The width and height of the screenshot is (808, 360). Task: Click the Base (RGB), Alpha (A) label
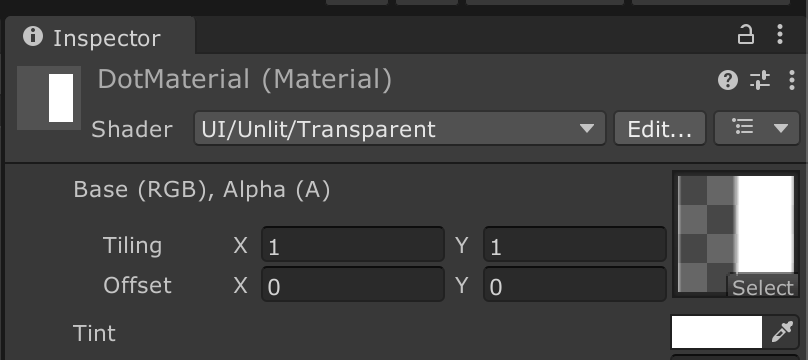click(x=201, y=190)
